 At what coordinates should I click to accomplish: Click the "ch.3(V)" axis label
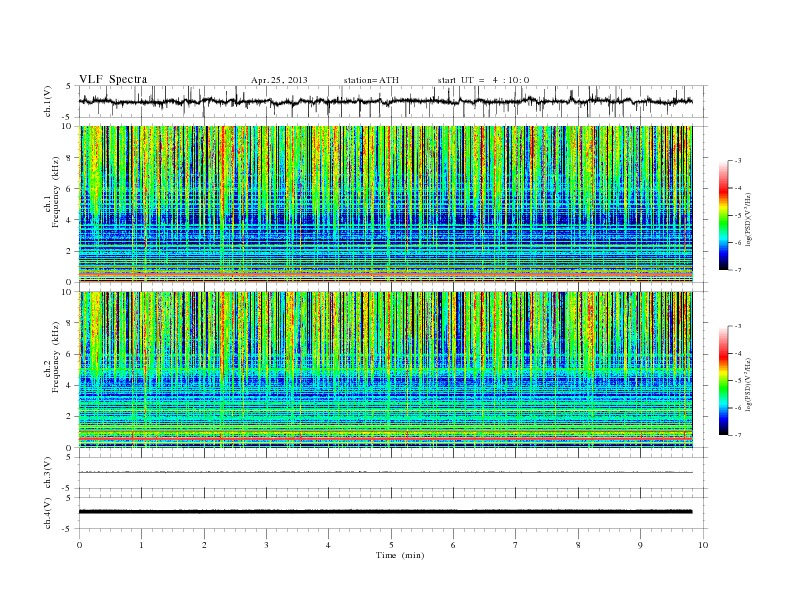pyautogui.click(x=48, y=473)
